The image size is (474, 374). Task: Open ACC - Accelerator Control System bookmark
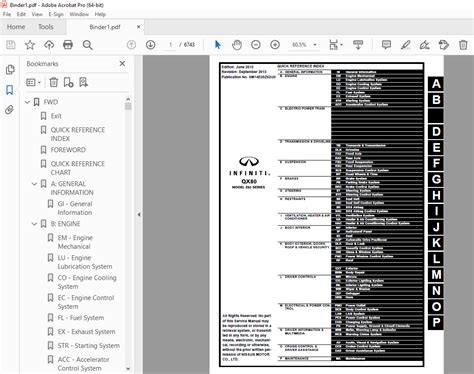[84, 364]
